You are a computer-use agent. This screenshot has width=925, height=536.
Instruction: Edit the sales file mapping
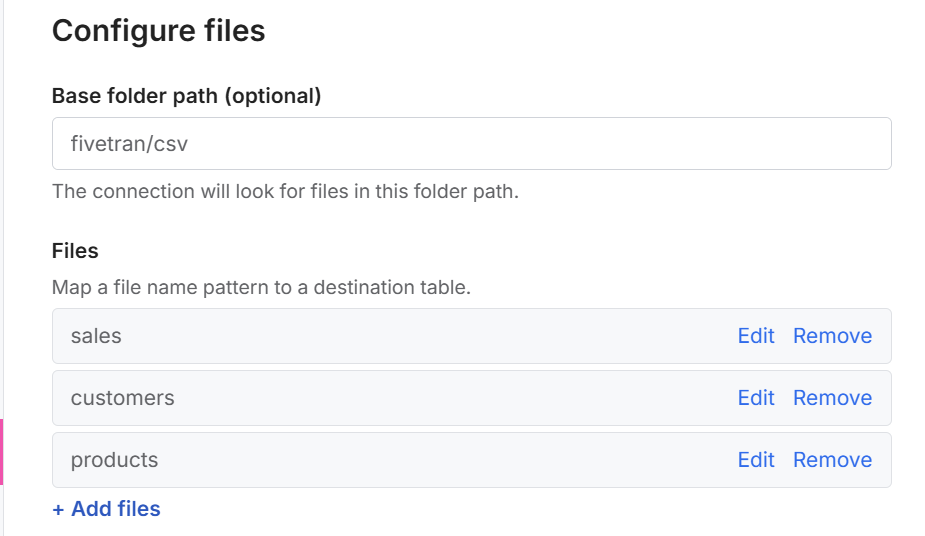point(756,336)
